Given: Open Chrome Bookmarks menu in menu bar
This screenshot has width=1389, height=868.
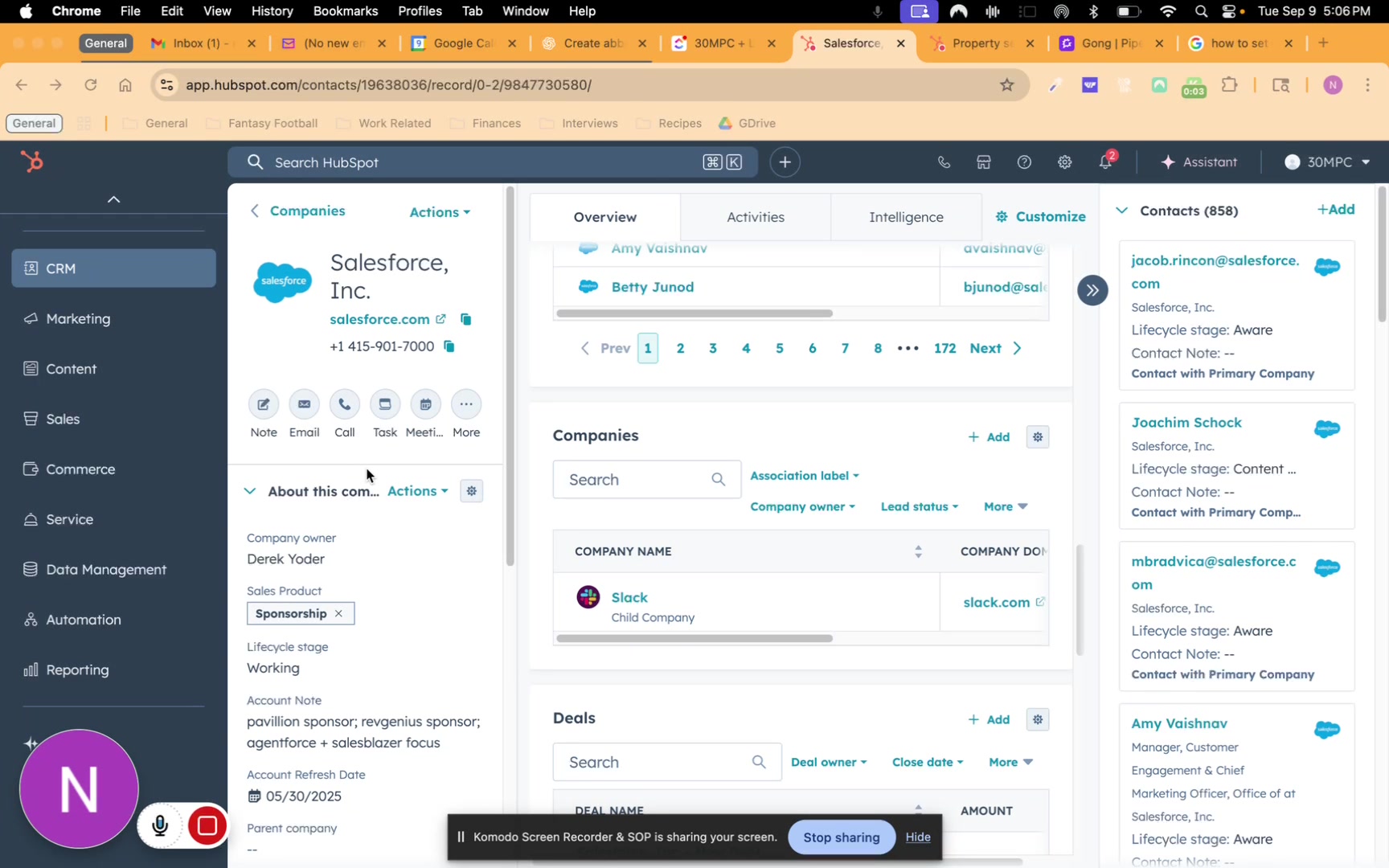Looking at the screenshot, I should 345,11.
